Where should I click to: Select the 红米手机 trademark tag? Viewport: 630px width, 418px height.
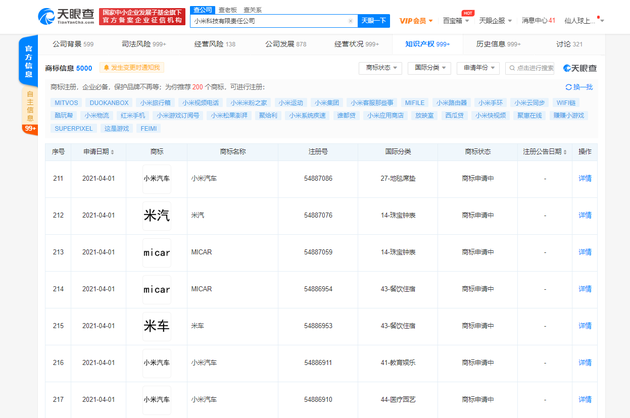point(133,116)
